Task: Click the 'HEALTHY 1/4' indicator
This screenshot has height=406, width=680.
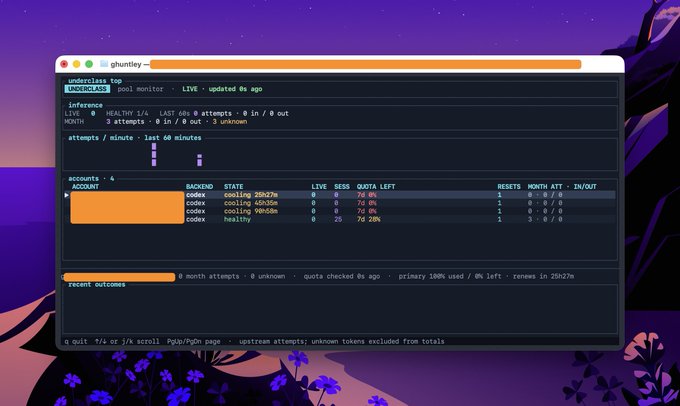Action: tap(127, 113)
